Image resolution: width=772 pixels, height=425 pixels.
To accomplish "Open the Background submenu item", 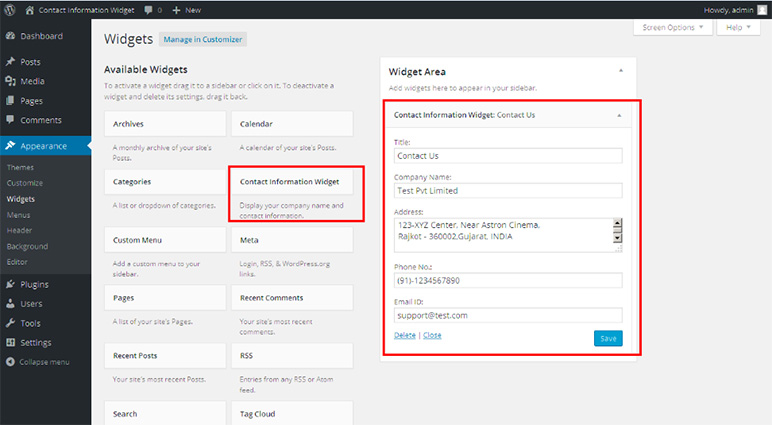I will pos(27,246).
